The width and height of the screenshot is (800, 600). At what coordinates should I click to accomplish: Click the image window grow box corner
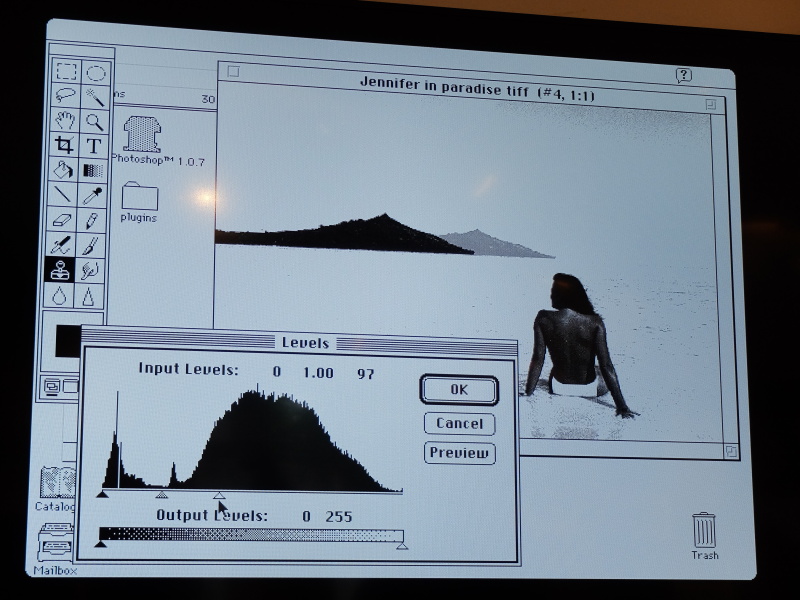[731, 451]
